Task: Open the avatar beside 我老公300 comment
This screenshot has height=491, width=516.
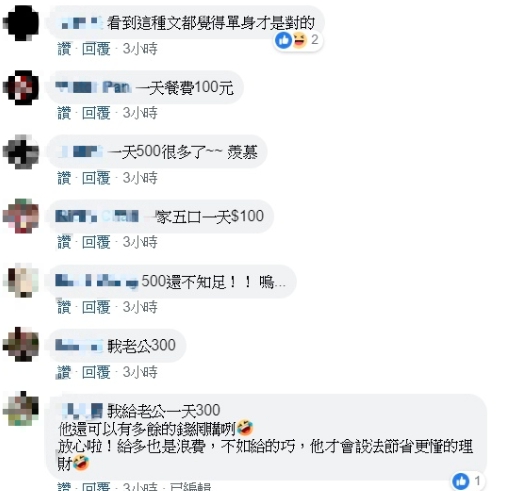Action: pos(21,345)
